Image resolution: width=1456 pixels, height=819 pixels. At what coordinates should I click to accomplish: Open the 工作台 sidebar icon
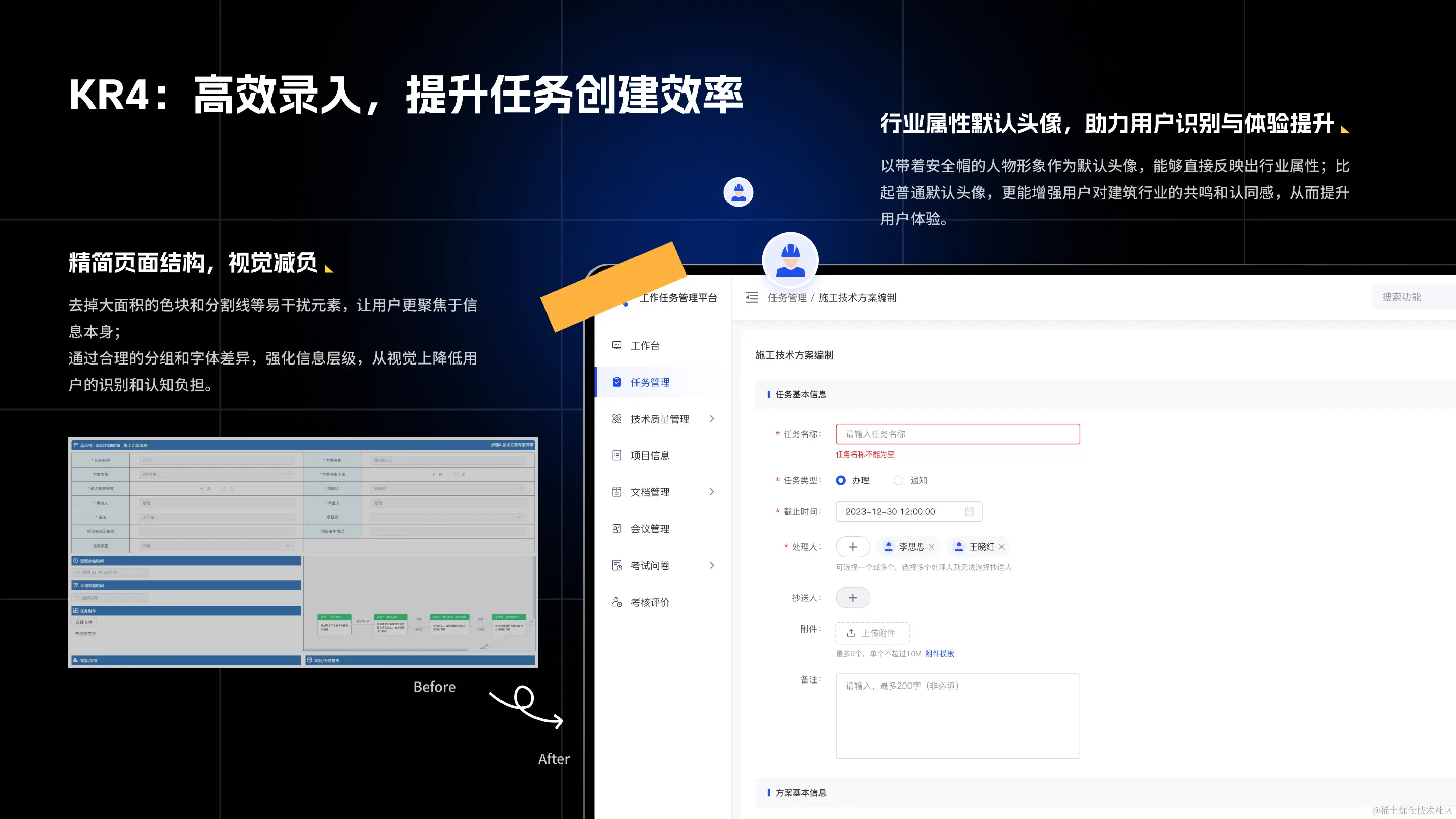617,345
